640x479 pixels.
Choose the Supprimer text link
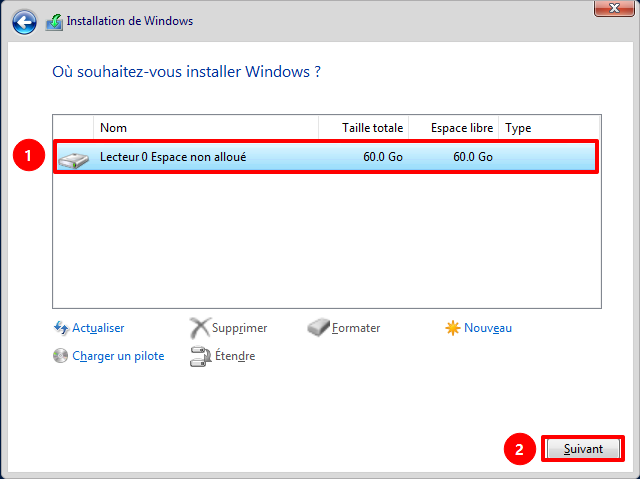point(239,328)
